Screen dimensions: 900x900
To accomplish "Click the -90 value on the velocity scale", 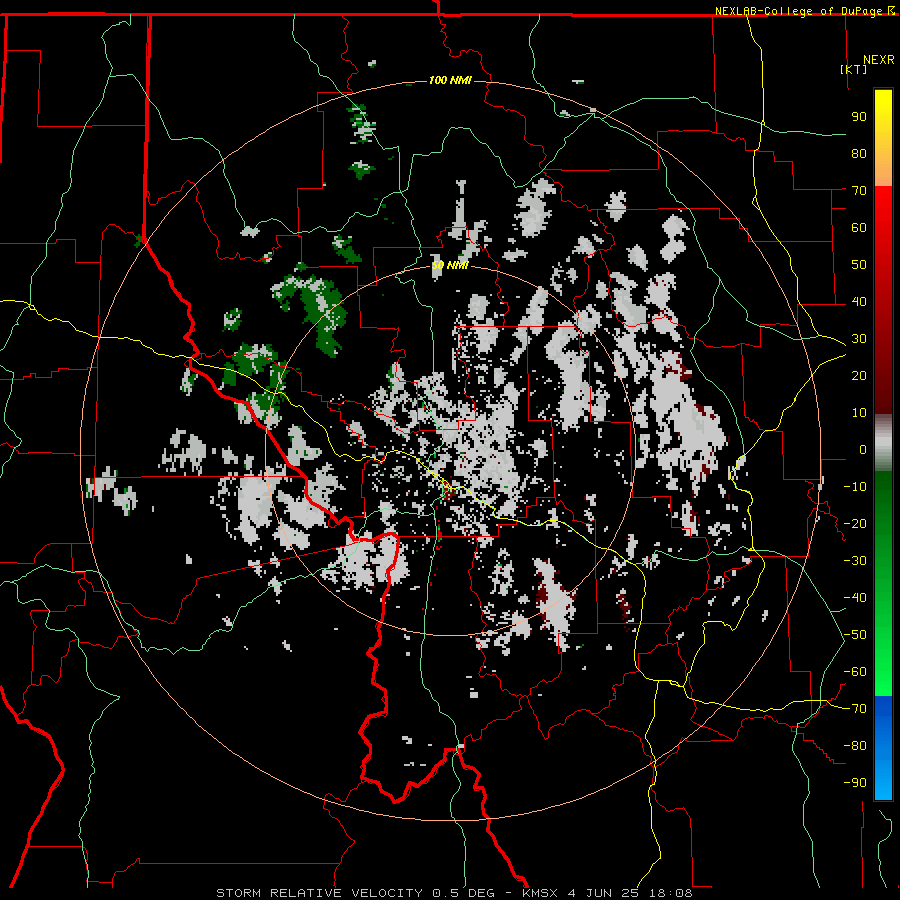I will click(x=855, y=783).
